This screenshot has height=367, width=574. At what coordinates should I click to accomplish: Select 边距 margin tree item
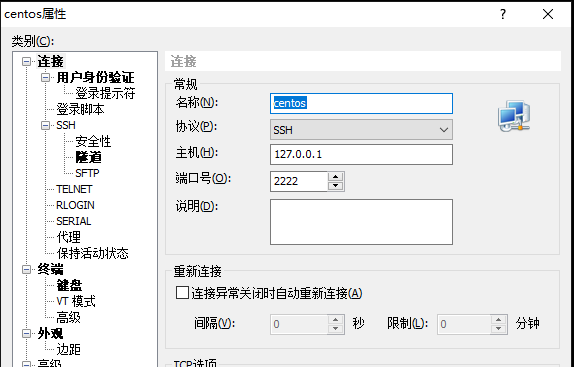coord(68,349)
